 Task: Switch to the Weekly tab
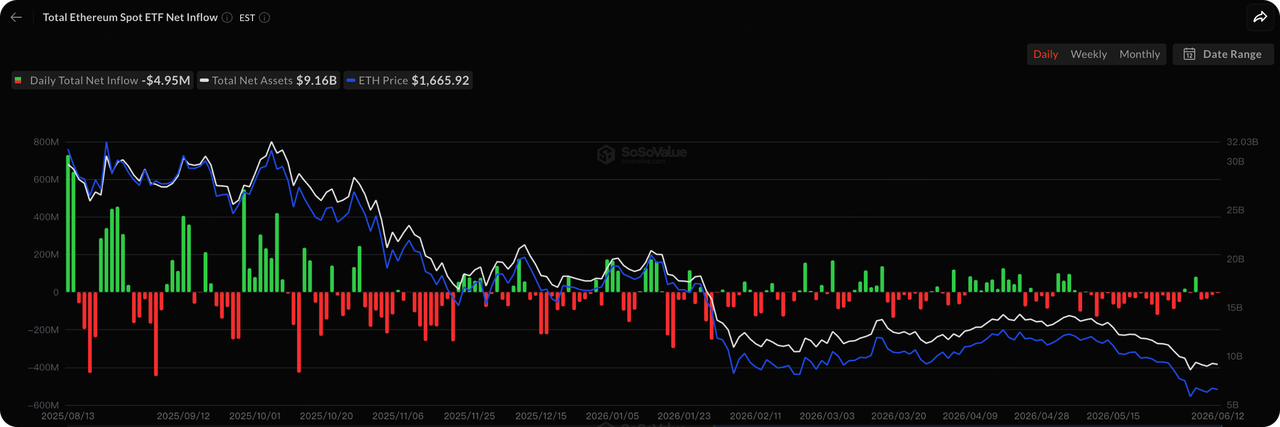point(1088,54)
